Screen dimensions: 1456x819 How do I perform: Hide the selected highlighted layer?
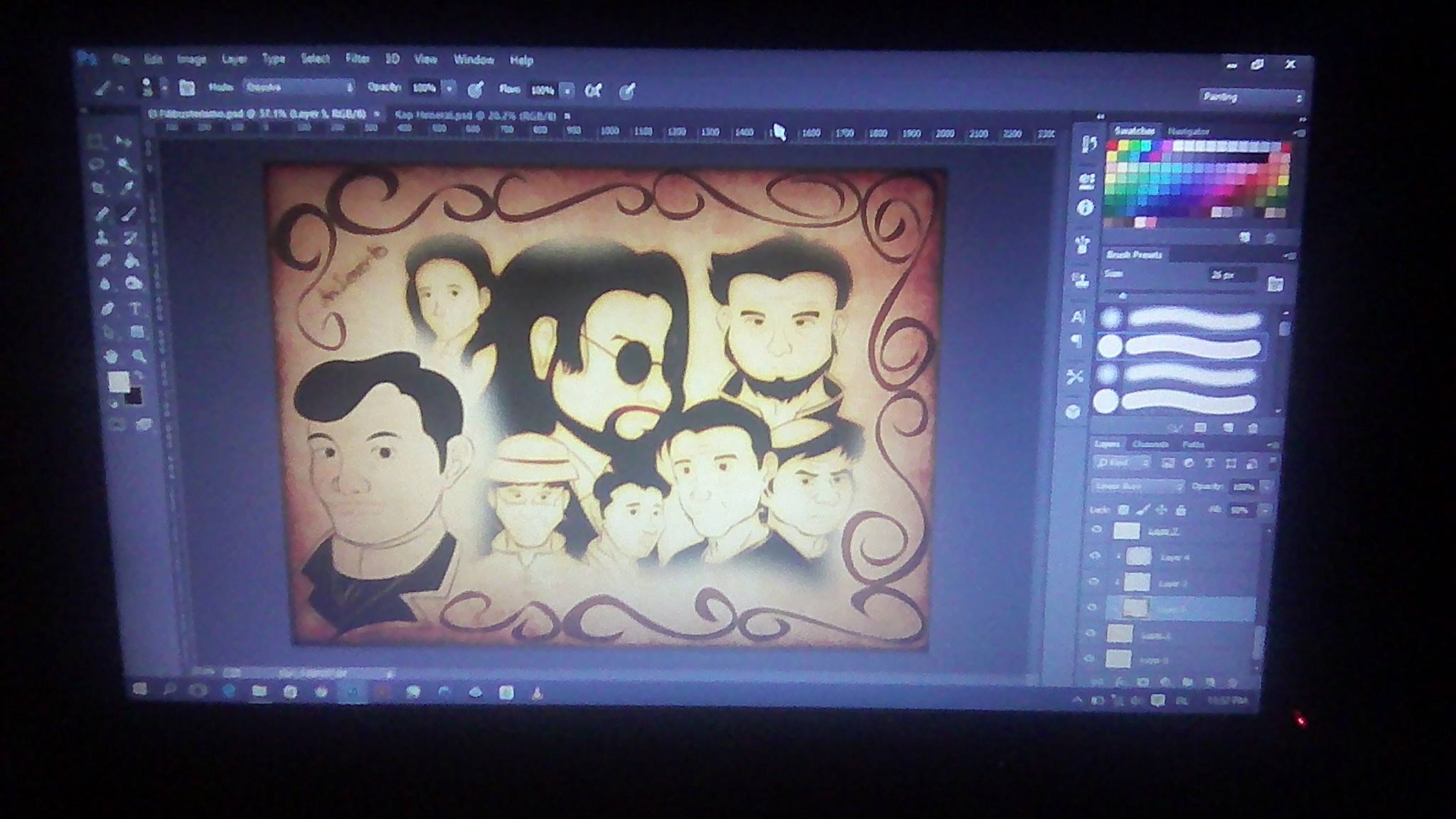click(x=1093, y=608)
